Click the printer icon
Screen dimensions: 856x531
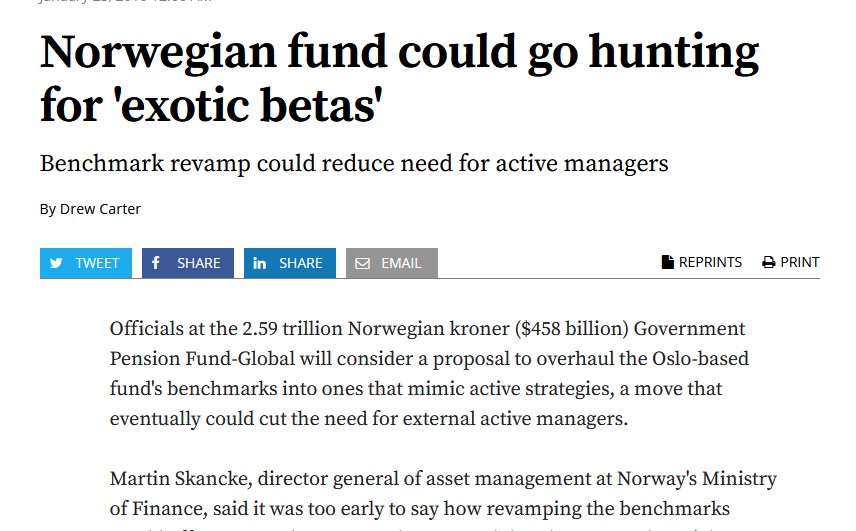tap(769, 262)
